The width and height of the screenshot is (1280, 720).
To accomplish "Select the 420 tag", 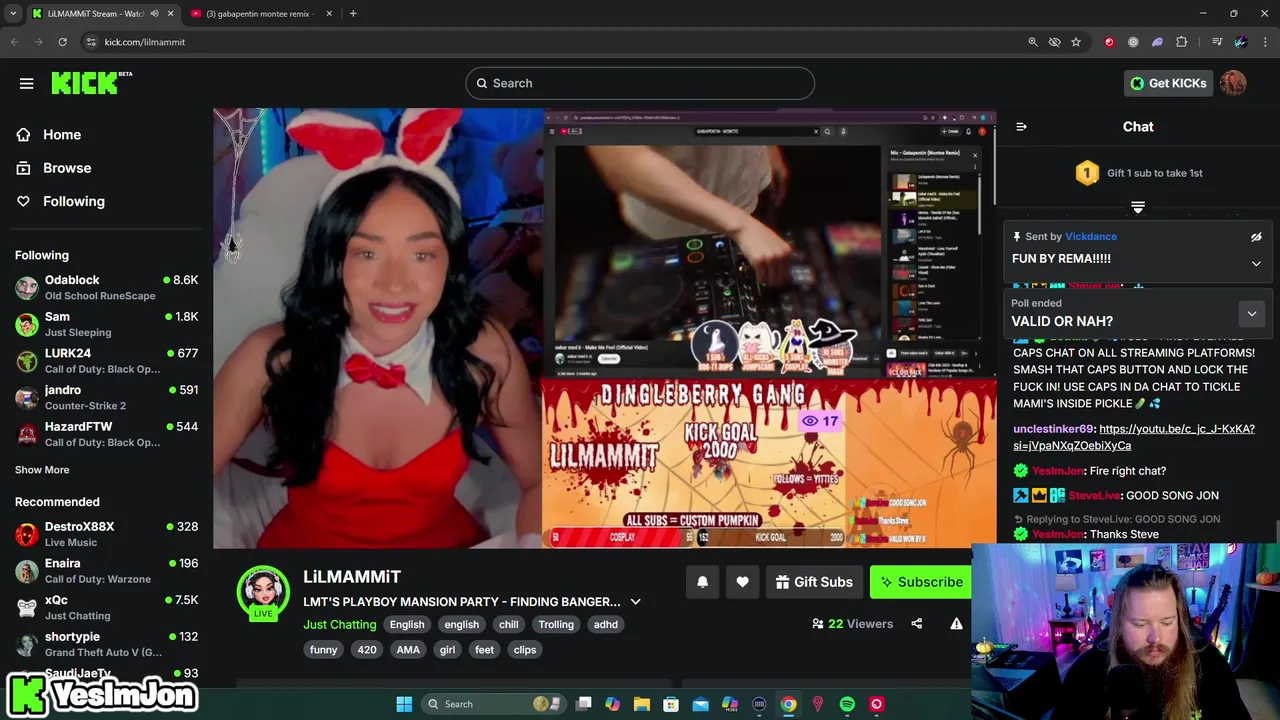I will click(x=367, y=650).
